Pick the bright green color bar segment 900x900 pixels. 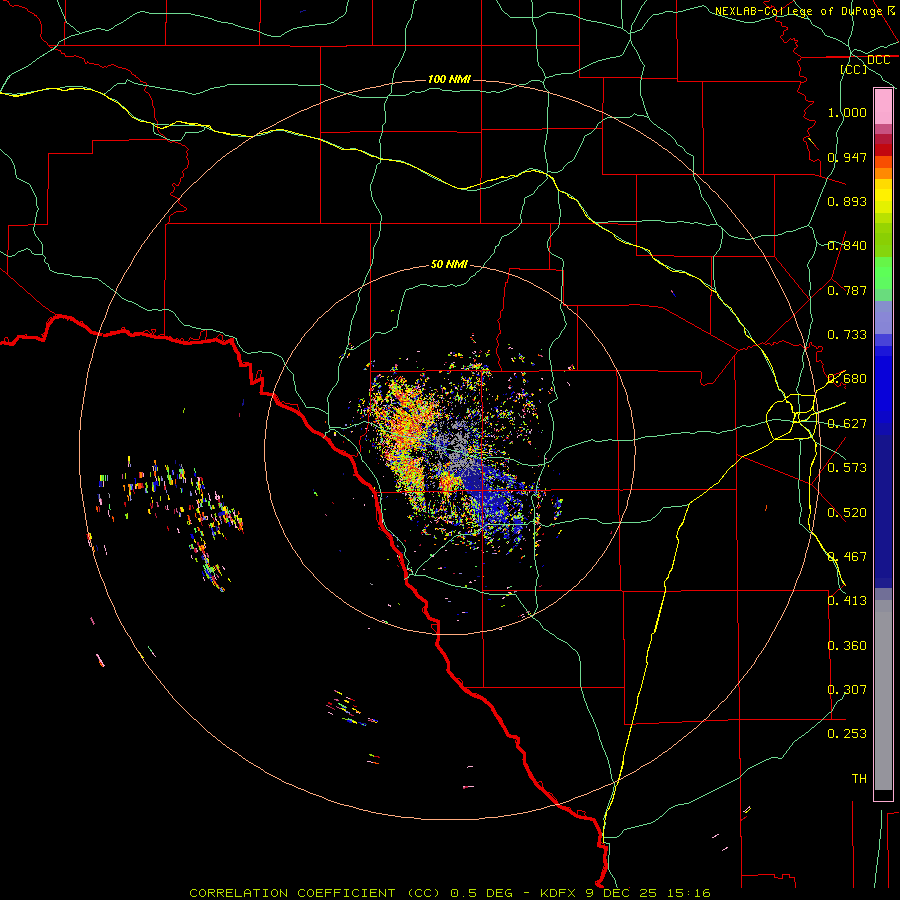[883, 273]
